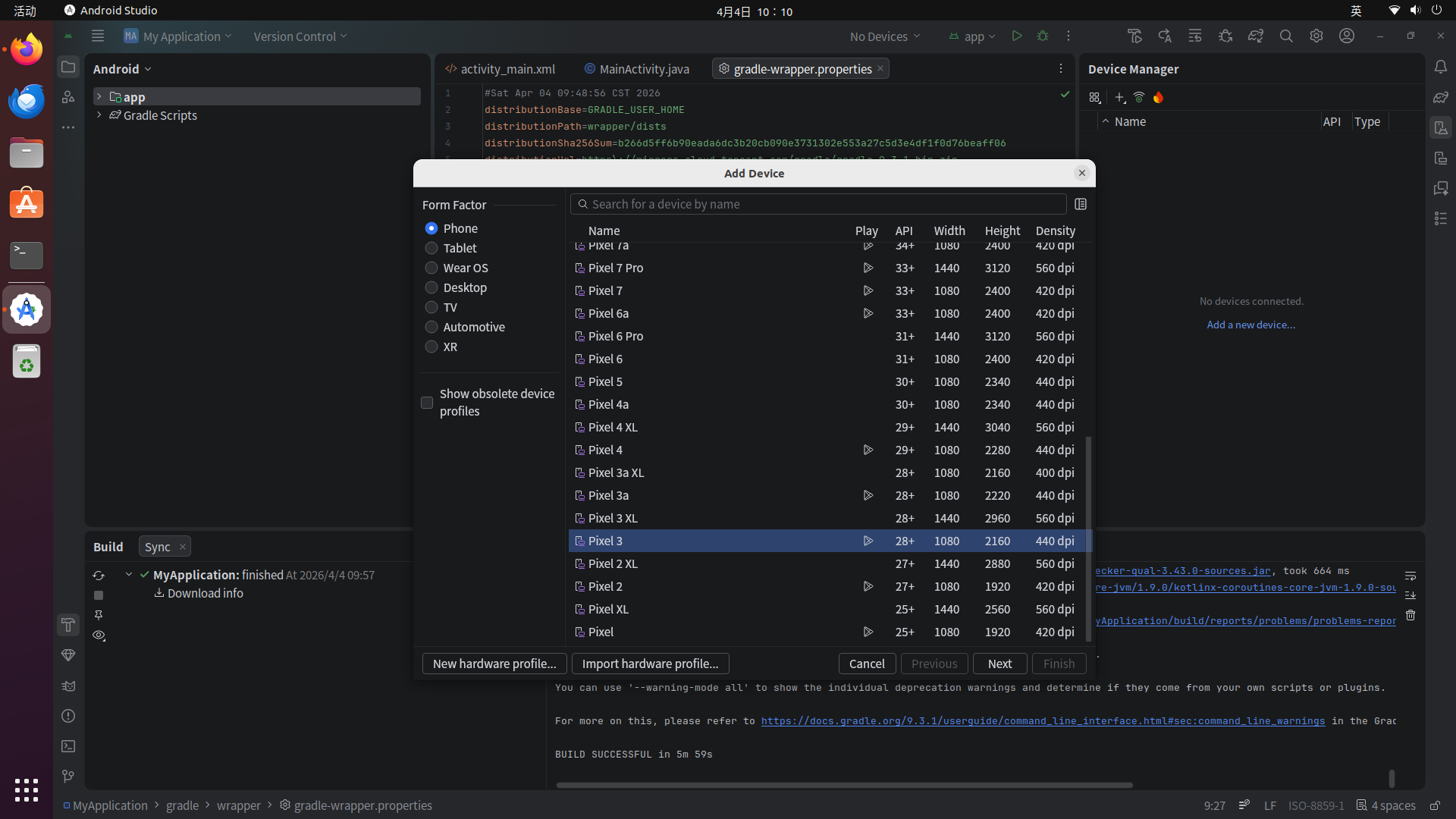The width and height of the screenshot is (1456, 819).
Task: Toggle column view icon beside device search
Action: [1081, 204]
